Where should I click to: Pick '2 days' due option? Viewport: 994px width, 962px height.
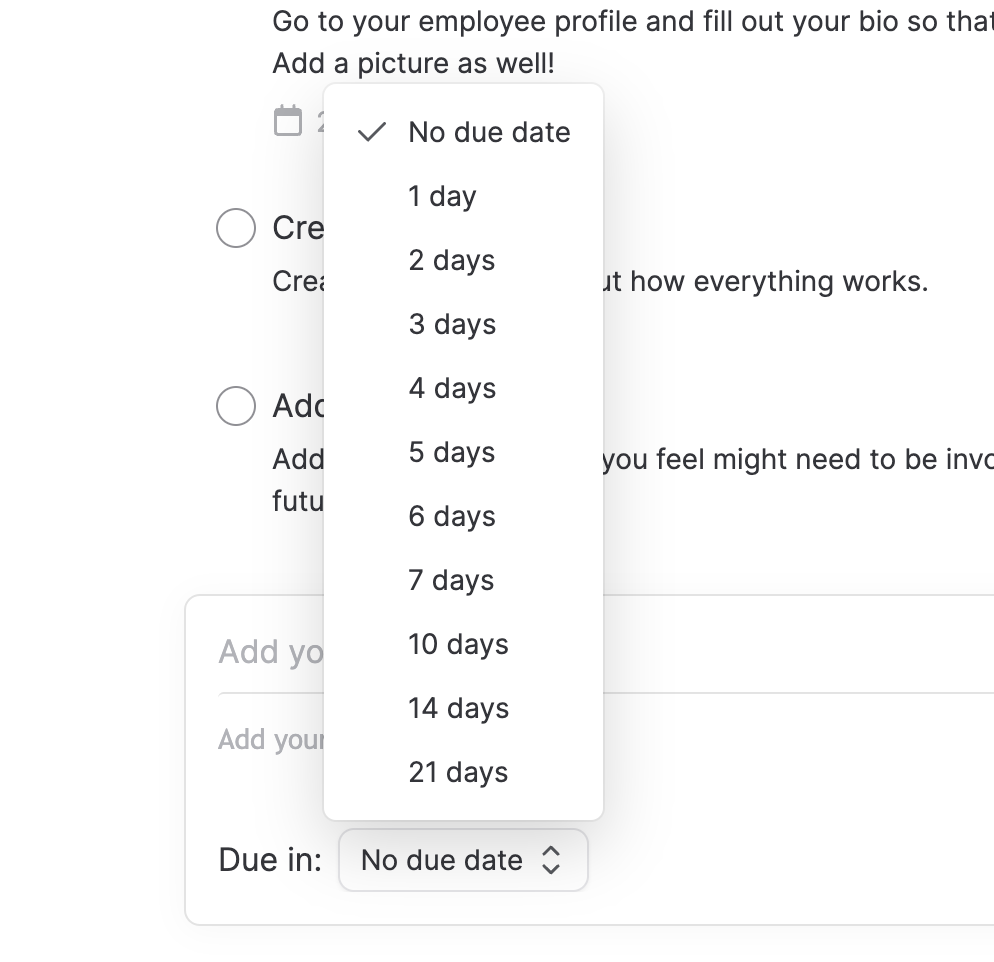[452, 260]
